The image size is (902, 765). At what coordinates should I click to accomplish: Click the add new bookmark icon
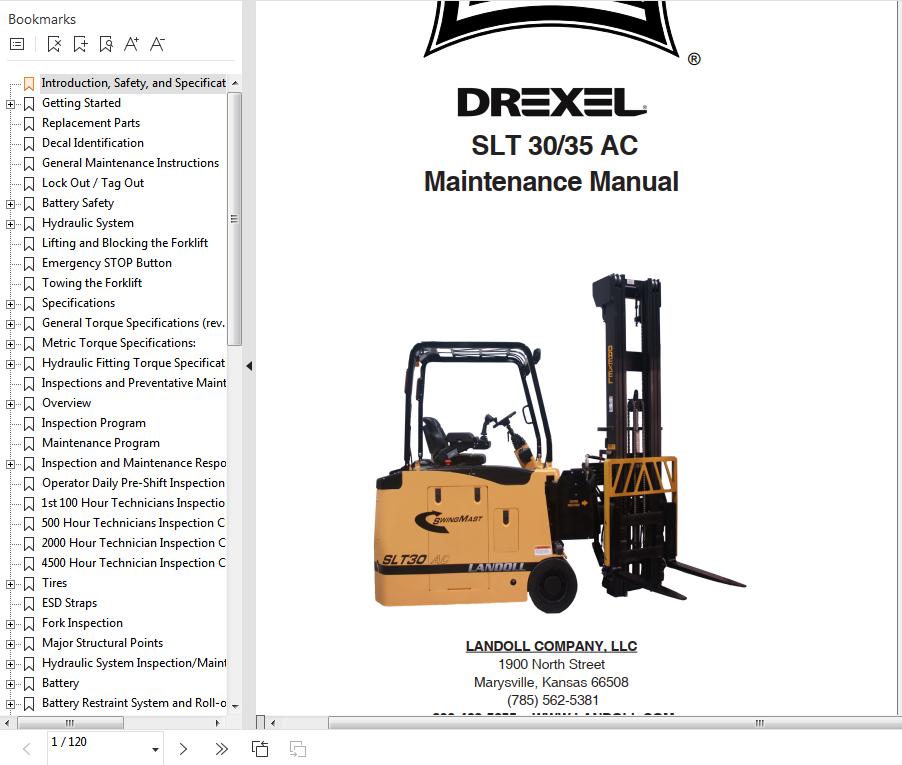coord(80,44)
